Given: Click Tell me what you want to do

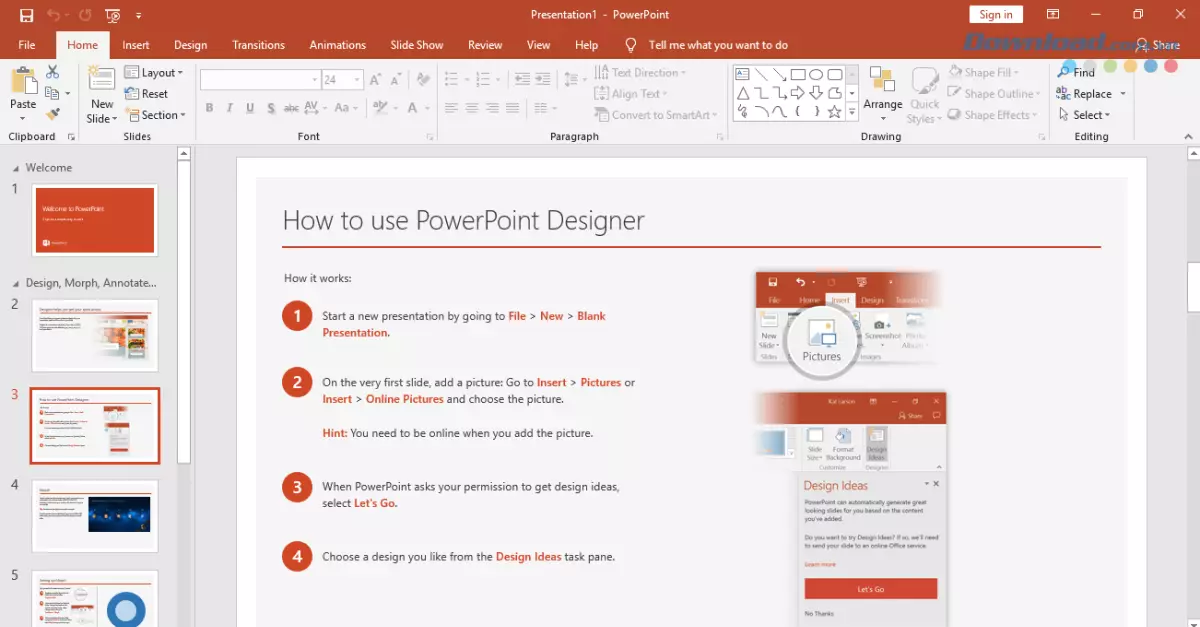Looking at the screenshot, I should point(718,45).
